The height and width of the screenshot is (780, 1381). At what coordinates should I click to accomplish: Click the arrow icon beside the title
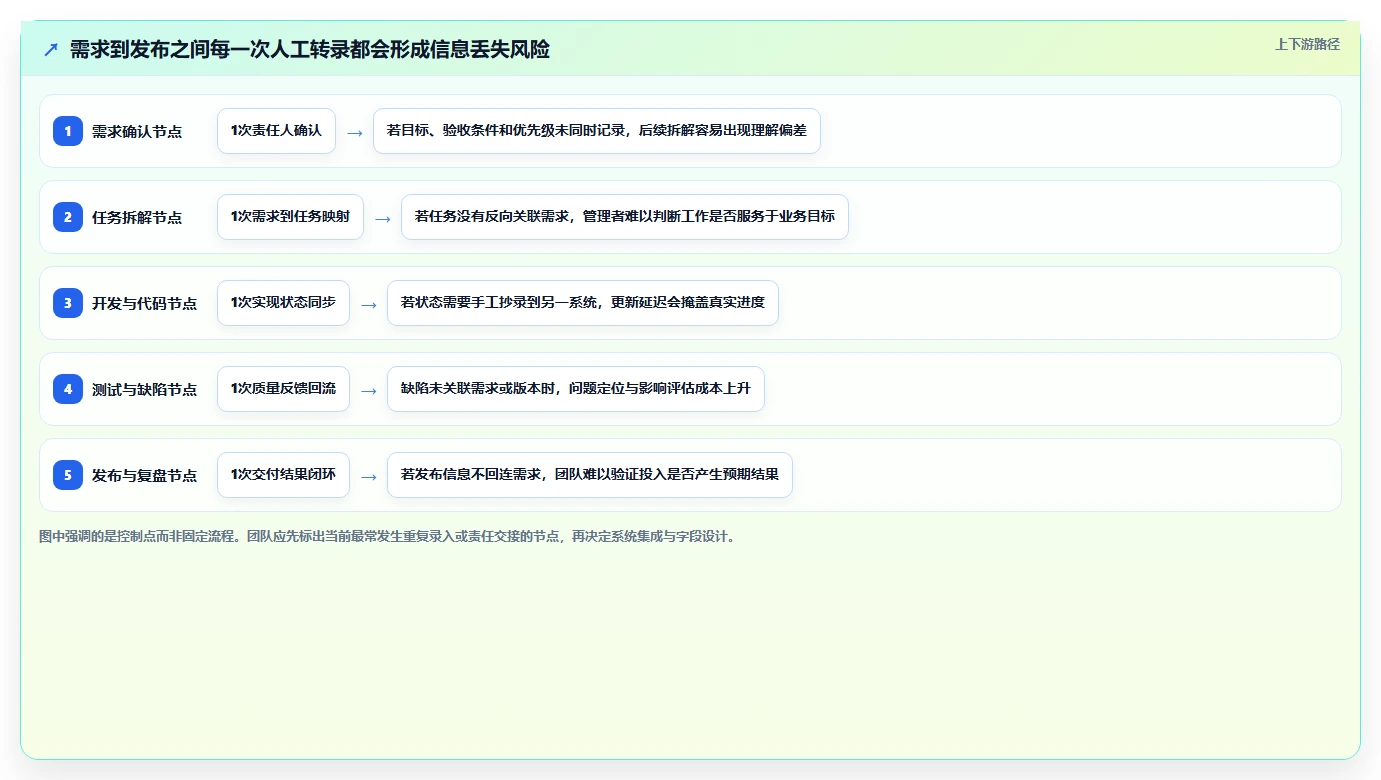pyautogui.click(x=51, y=50)
